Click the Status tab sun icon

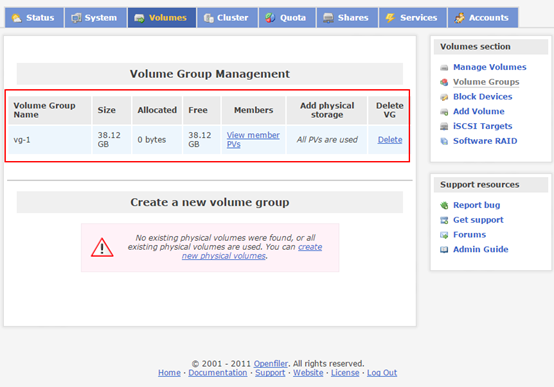point(16,18)
